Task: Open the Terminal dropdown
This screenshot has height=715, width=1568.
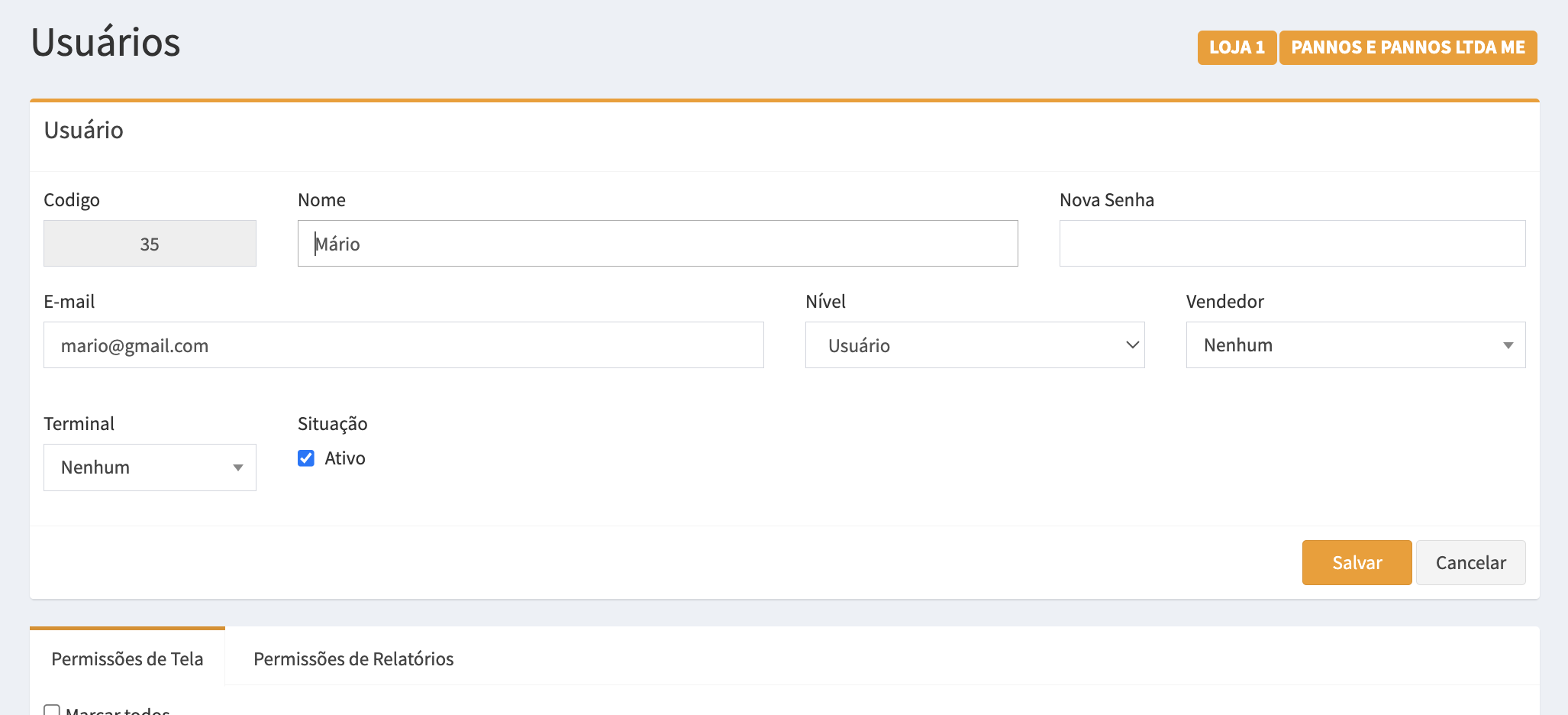Action: [x=150, y=467]
